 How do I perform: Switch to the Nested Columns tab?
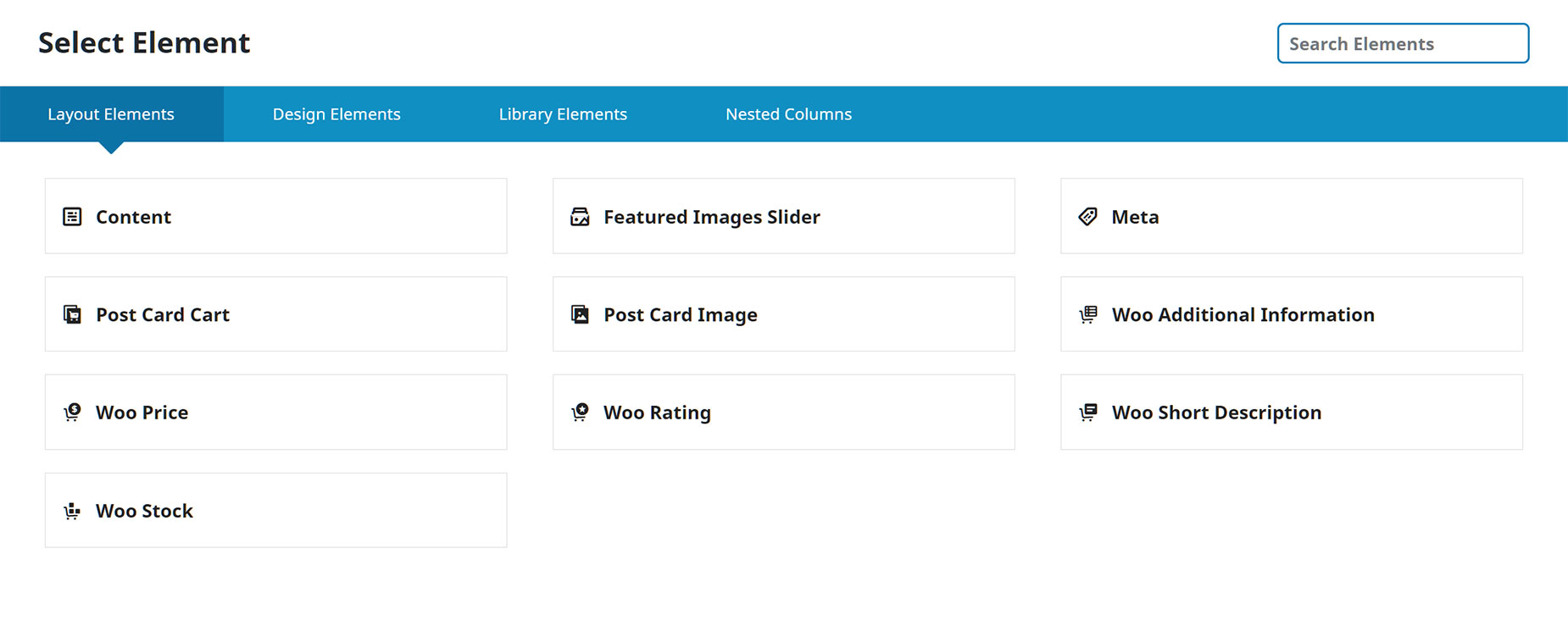coord(788,114)
